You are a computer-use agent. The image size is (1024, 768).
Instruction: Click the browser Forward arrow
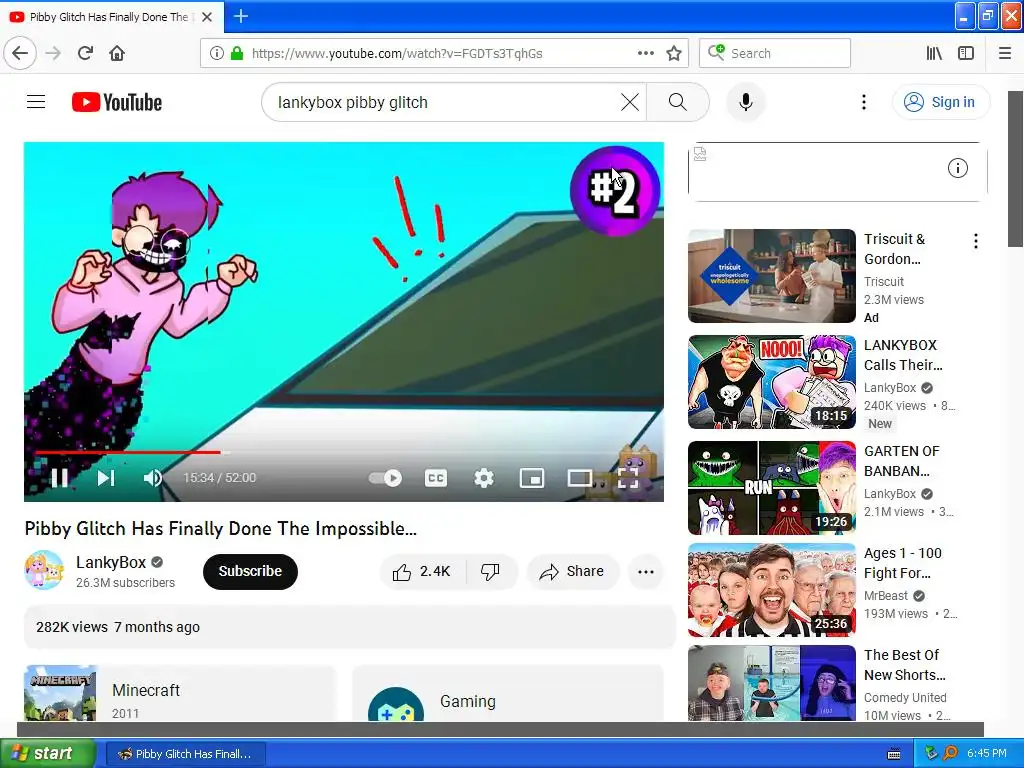54,54
